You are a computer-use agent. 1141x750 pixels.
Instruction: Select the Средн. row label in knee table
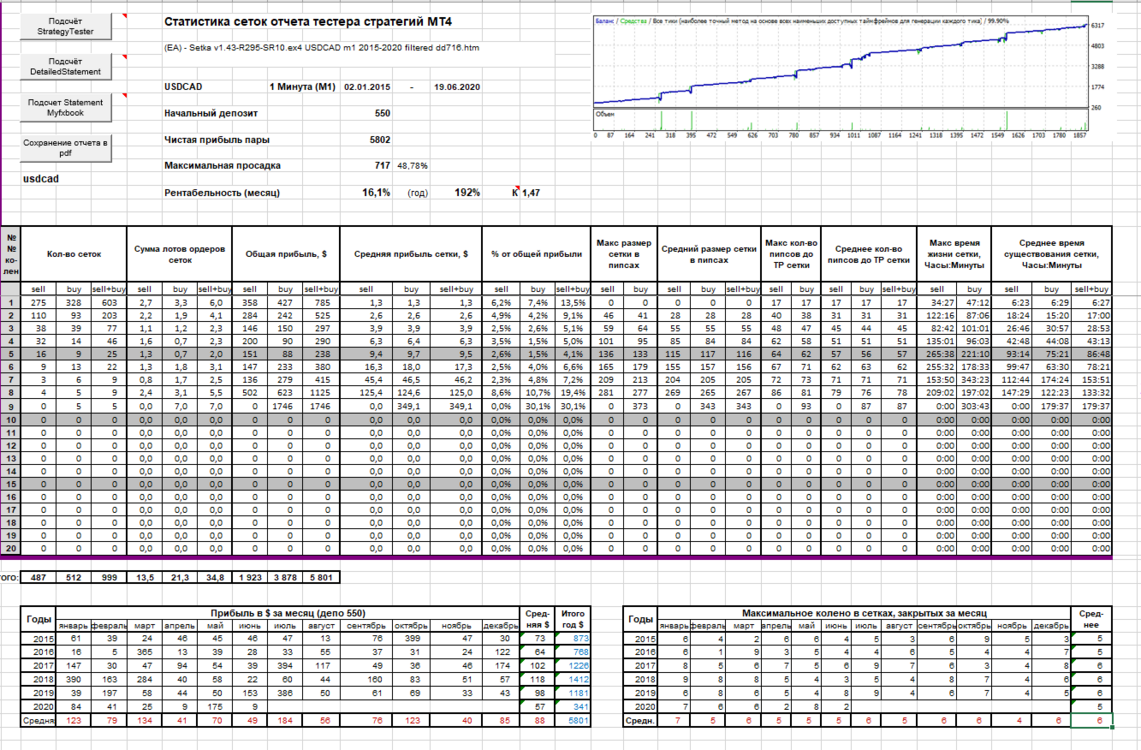[640, 721]
